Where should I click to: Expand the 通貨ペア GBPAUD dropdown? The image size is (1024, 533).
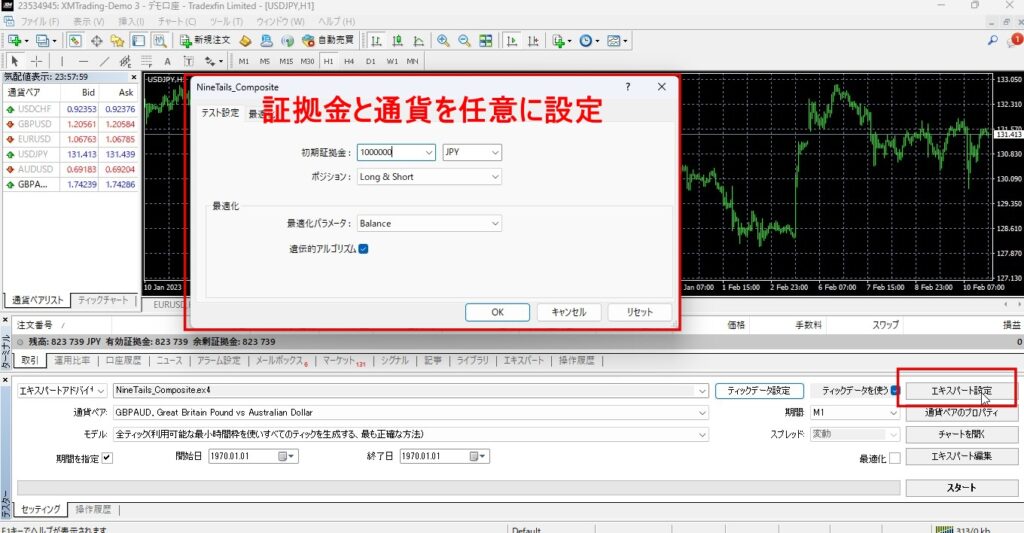point(702,413)
